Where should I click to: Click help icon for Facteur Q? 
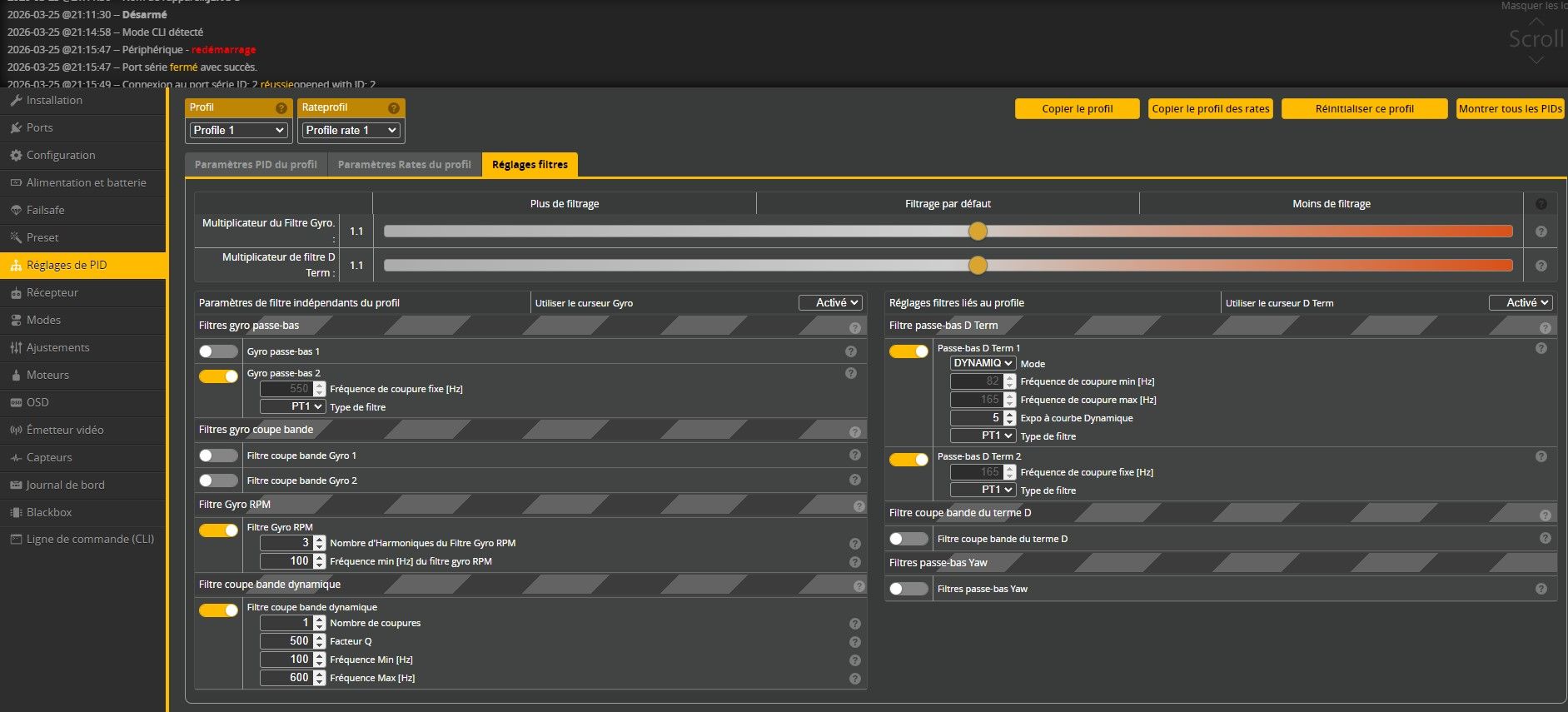[x=854, y=642]
